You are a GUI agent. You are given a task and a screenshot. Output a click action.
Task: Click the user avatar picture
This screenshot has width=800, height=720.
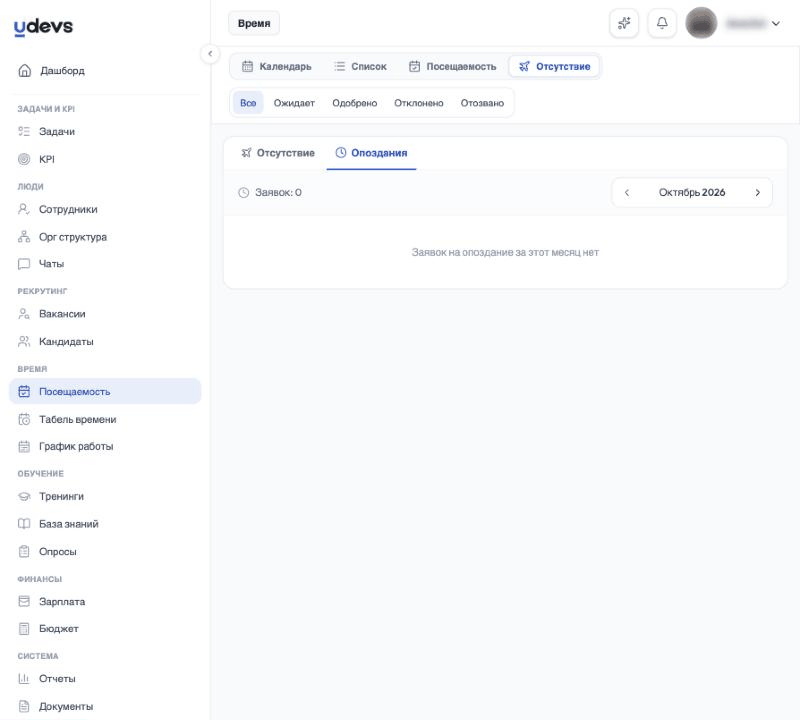701,23
